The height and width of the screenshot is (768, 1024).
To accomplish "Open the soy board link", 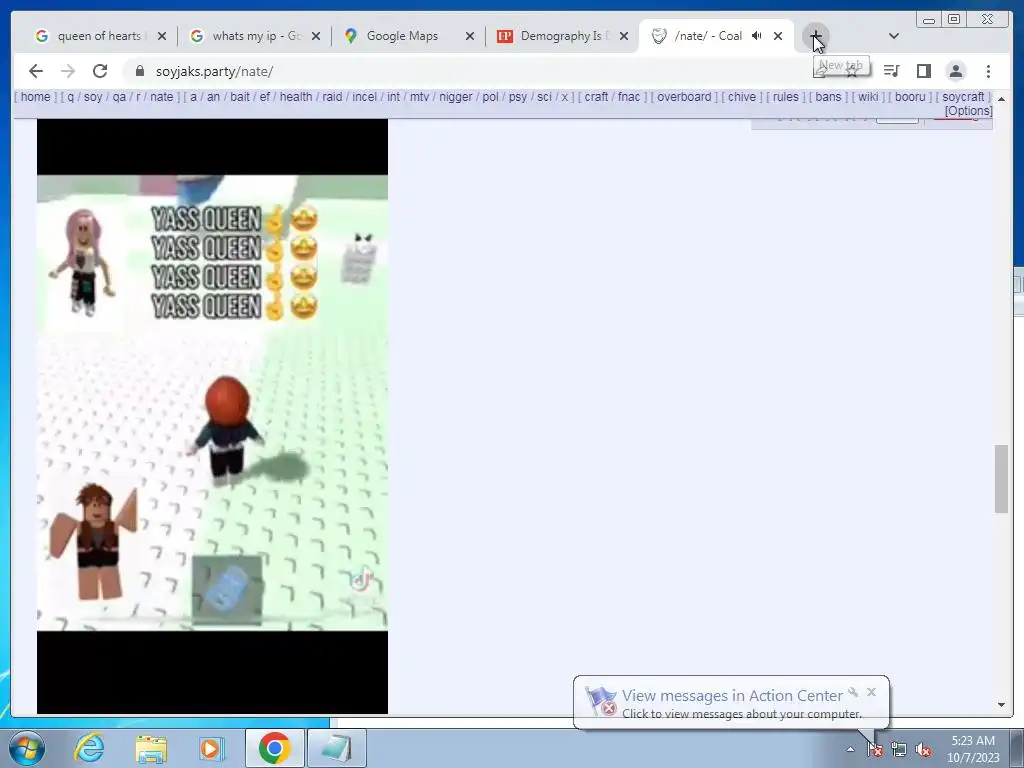I will point(93,97).
